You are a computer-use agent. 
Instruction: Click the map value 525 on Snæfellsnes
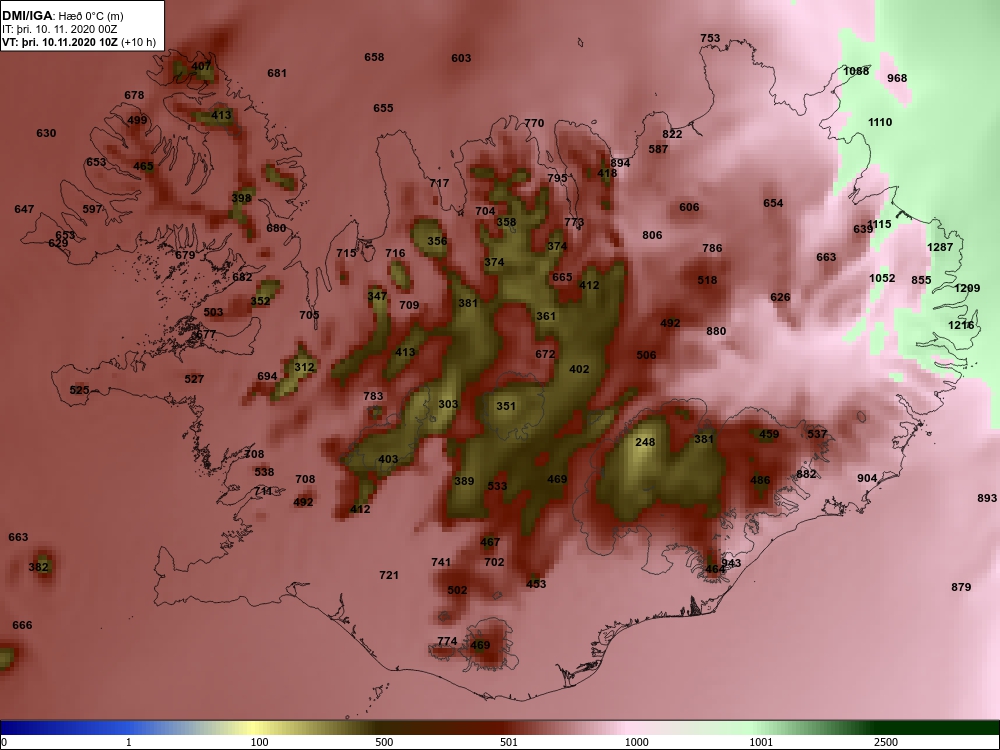[x=79, y=390]
